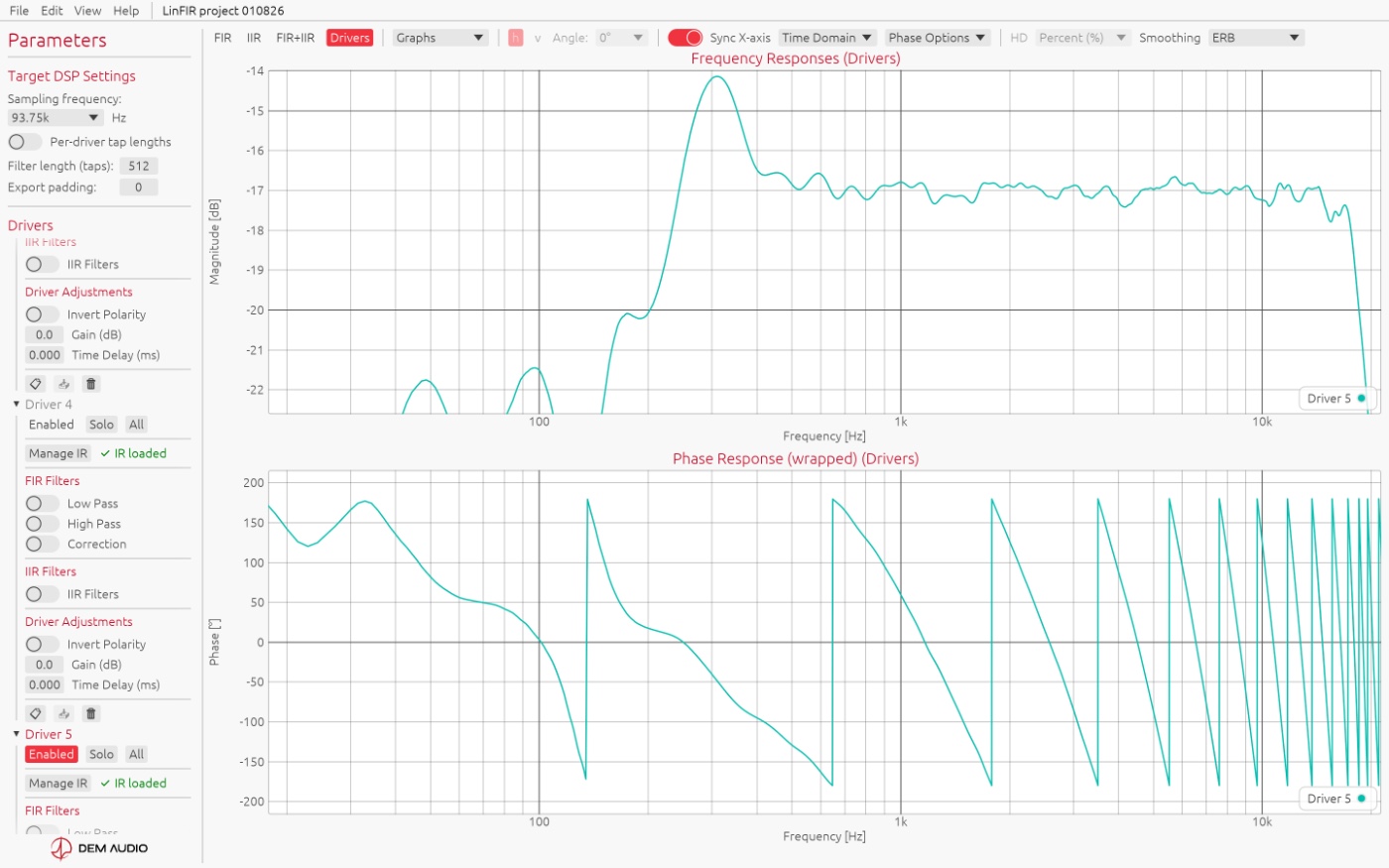Open the Sampling frequency 93.75k dropdown
Image resolution: width=1389 pixels, height=868 pixels.
point(56,117)
